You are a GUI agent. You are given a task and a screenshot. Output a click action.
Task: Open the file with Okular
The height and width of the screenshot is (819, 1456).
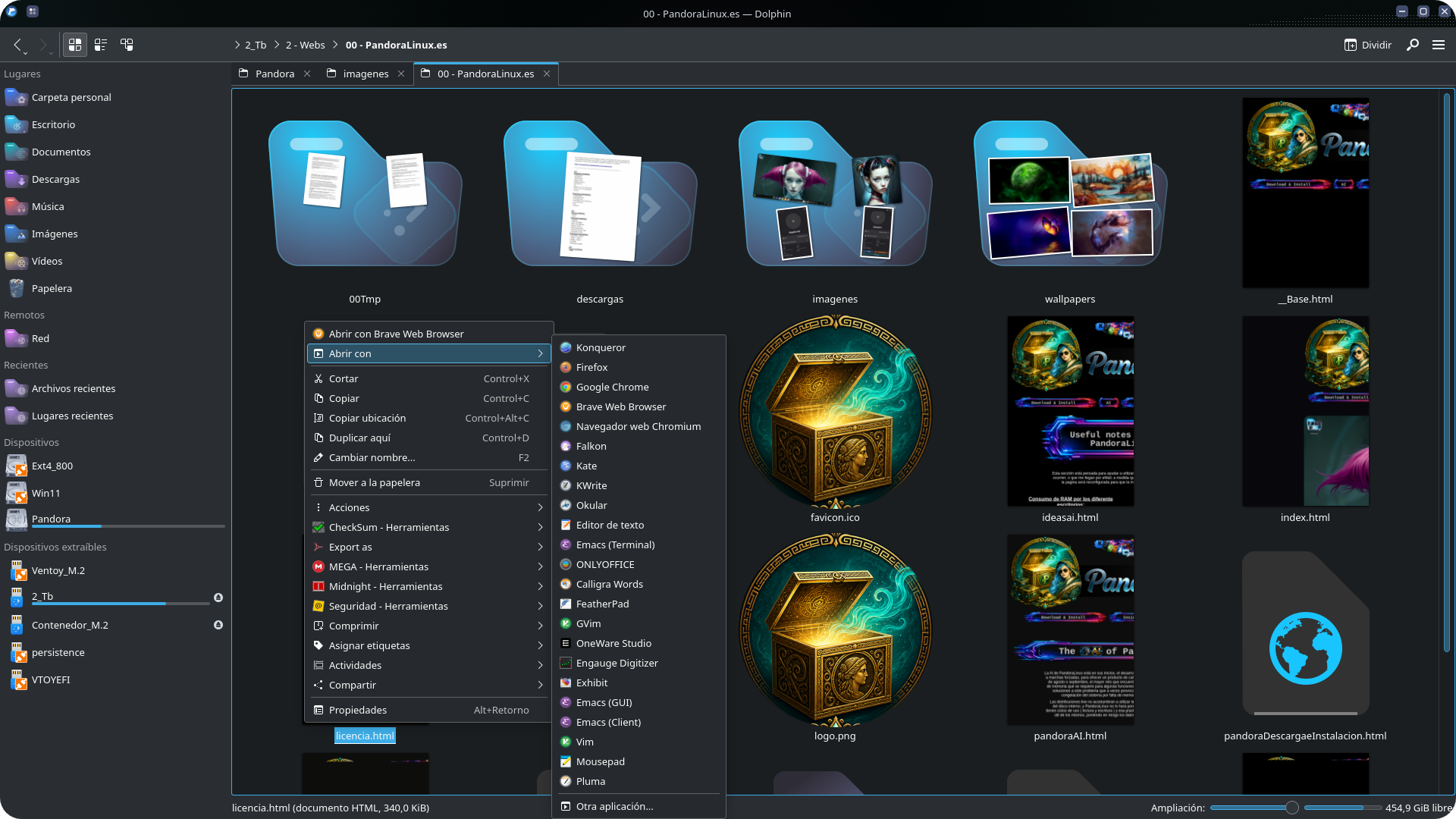[639, 505]
